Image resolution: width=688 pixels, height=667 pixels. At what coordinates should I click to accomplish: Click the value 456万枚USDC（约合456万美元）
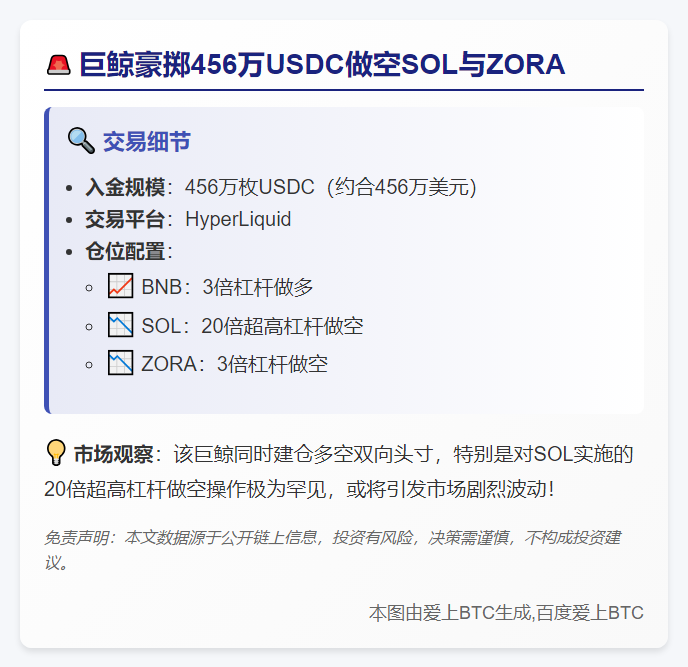point(331,187)
